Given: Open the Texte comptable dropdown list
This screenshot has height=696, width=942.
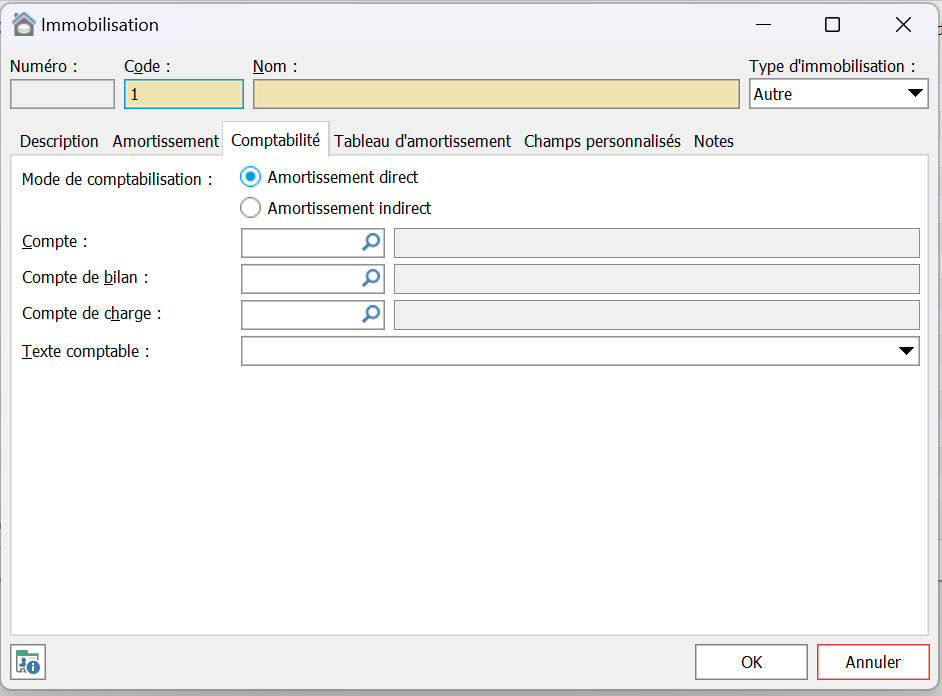Looking at the screenshot, I should [906, 351].
